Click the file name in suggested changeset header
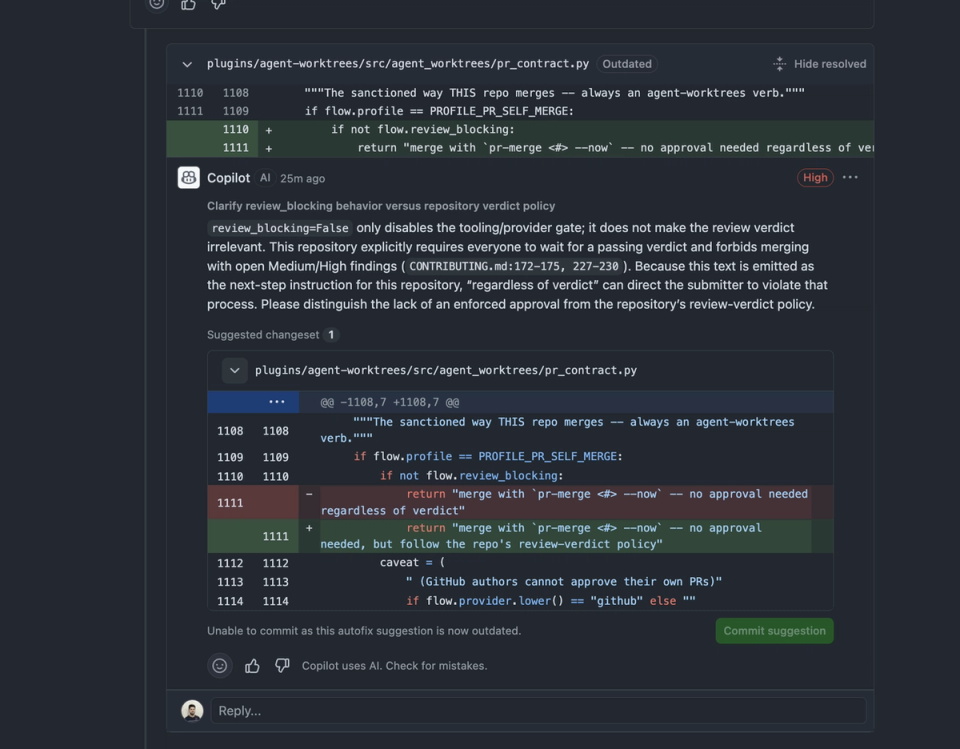 (x=446, y=371)
